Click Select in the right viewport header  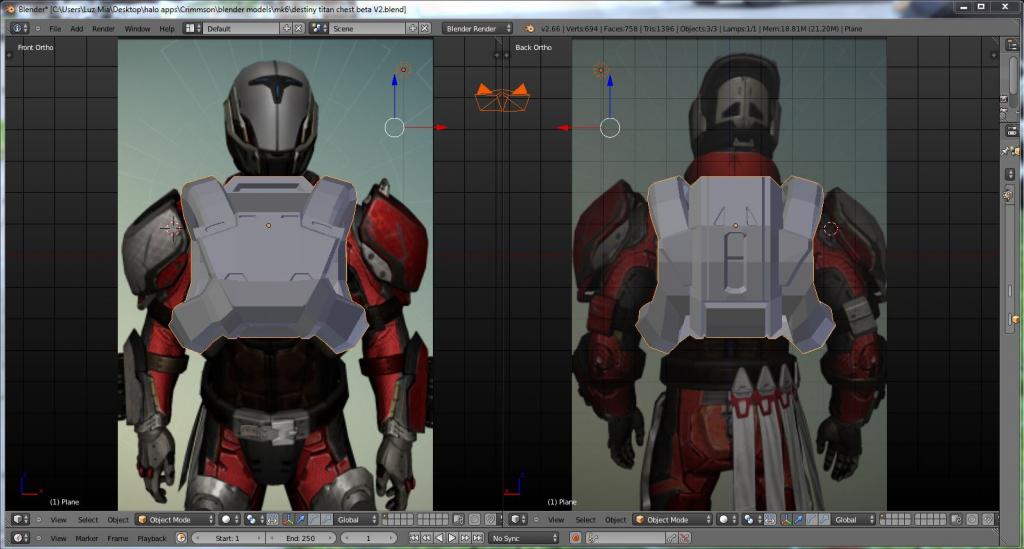[x=586, y=520]
